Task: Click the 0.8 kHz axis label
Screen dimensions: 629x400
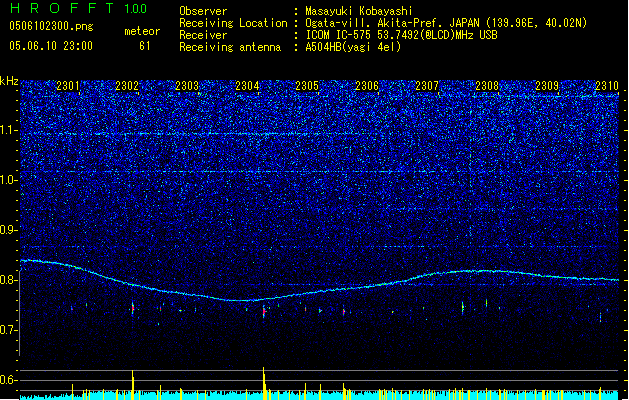Action: 8,280
